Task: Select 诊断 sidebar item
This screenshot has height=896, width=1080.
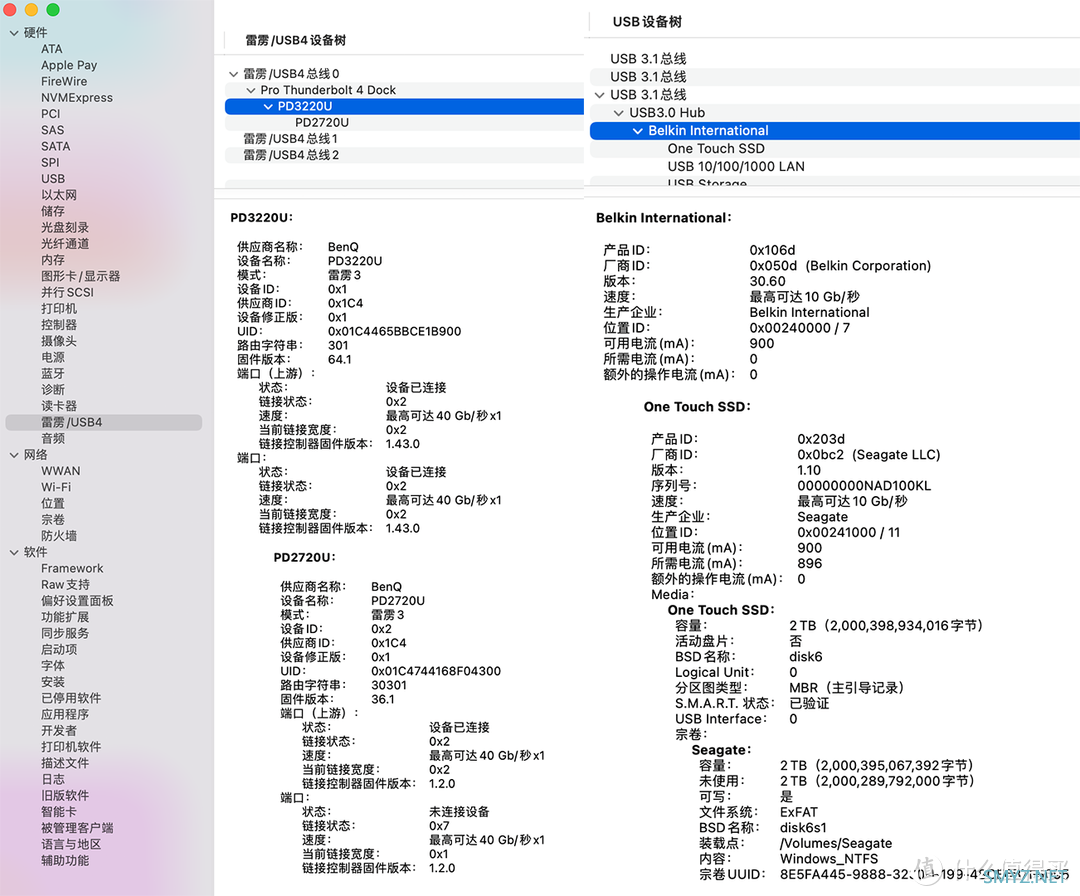Action: [x=53, y=389]
